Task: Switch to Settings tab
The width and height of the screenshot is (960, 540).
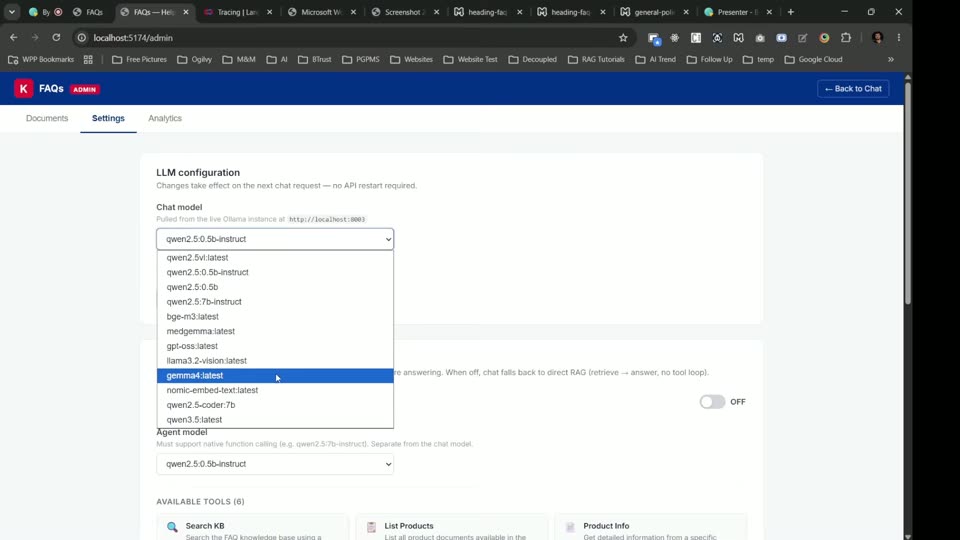Action: (x=108, y=118)
